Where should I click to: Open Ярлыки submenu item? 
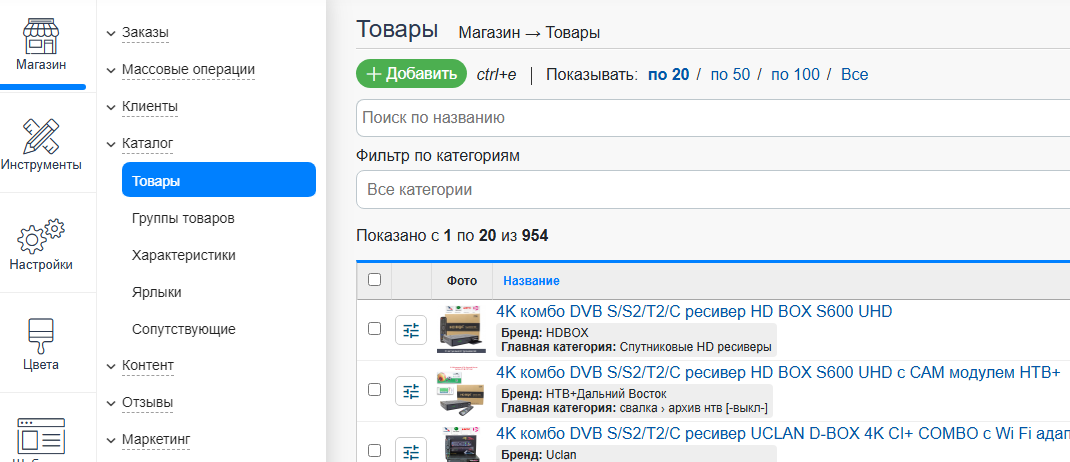157,292
